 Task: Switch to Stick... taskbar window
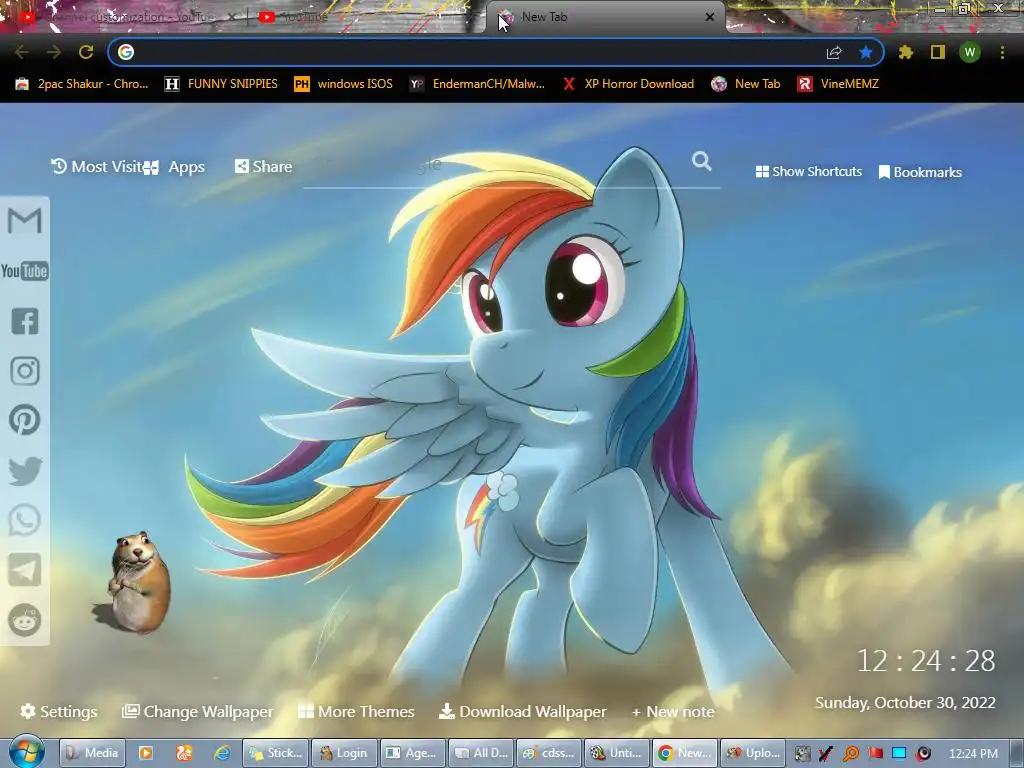276,753
